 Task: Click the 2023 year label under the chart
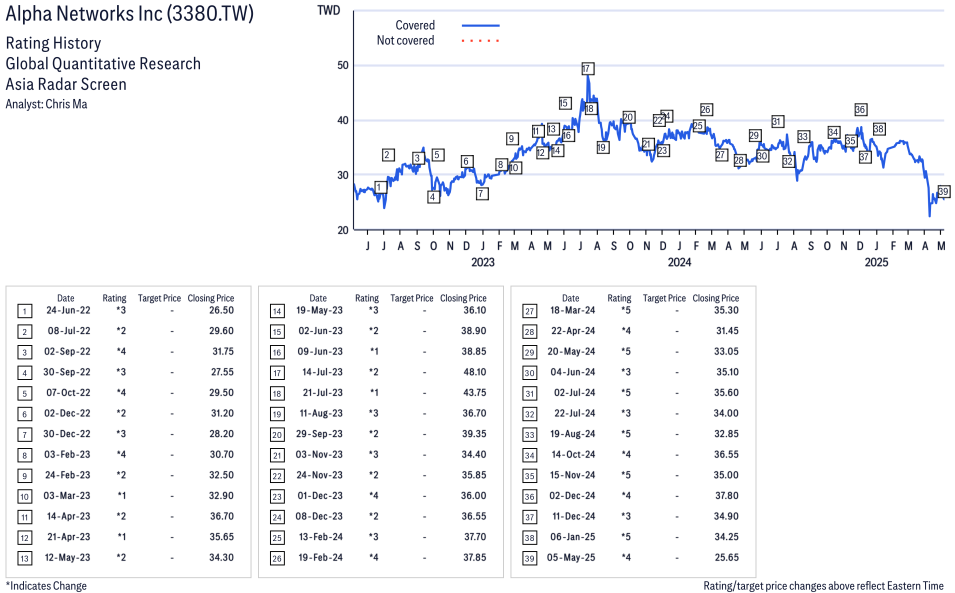pos(483,262)
